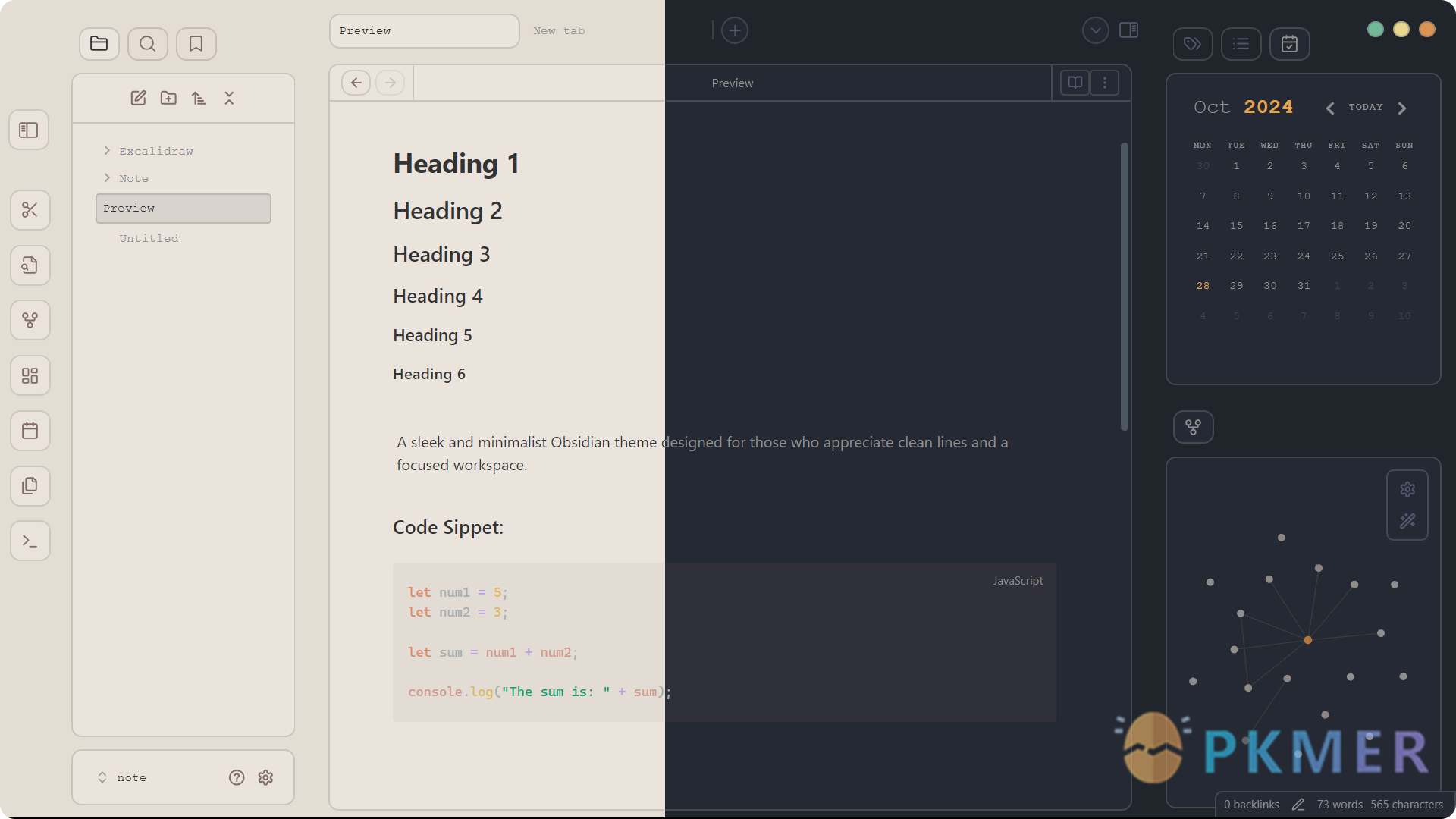Click the TODAY button in calendar

(1365, 108)
